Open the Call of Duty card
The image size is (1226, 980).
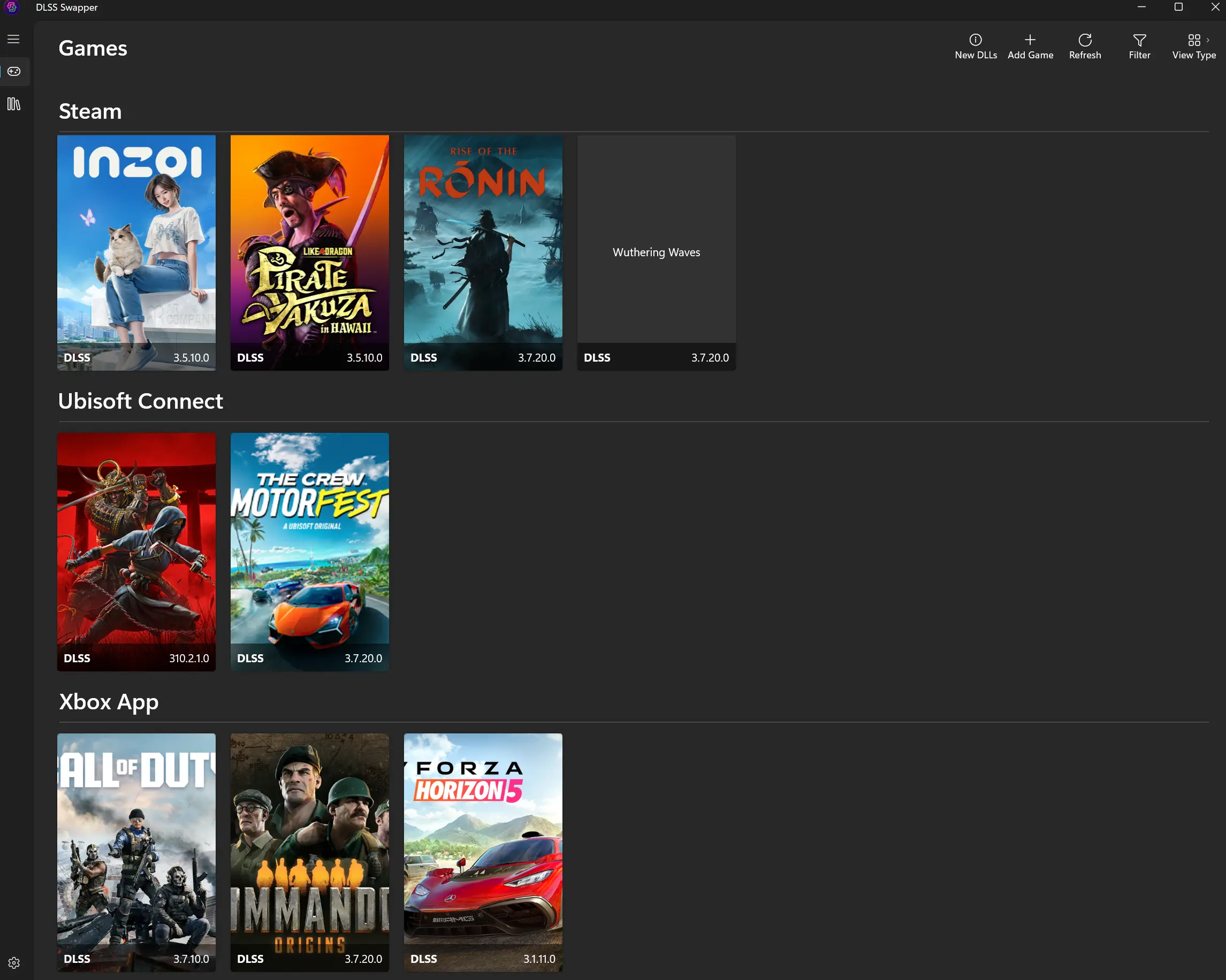(136, 853)
